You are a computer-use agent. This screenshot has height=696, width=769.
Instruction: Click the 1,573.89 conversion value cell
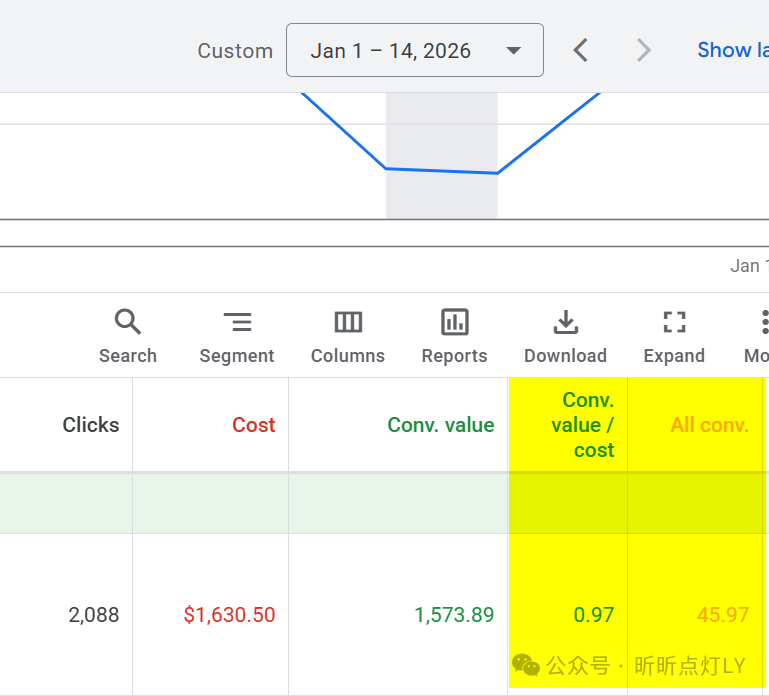point(454,615)
